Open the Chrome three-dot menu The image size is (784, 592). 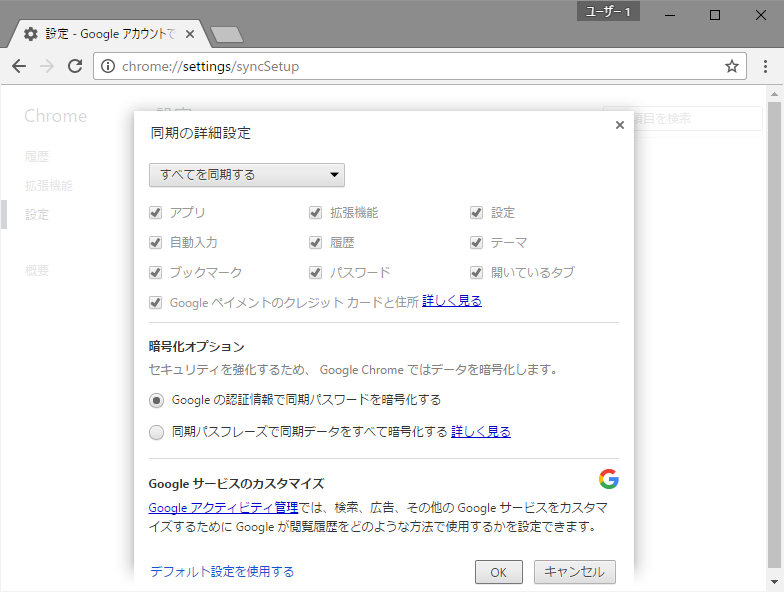point(765,66)
